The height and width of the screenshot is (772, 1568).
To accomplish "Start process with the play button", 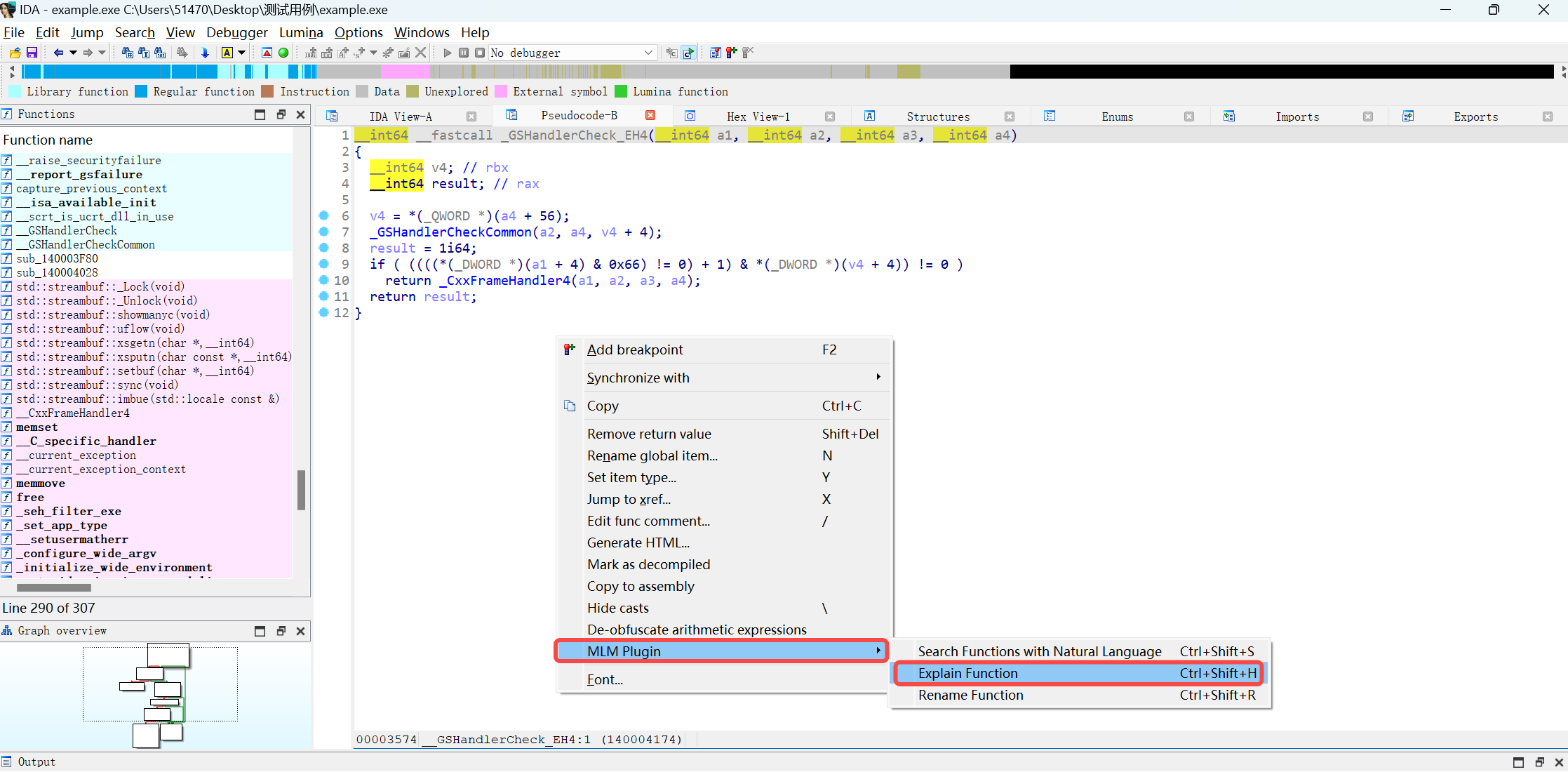I will pos(448,53).
